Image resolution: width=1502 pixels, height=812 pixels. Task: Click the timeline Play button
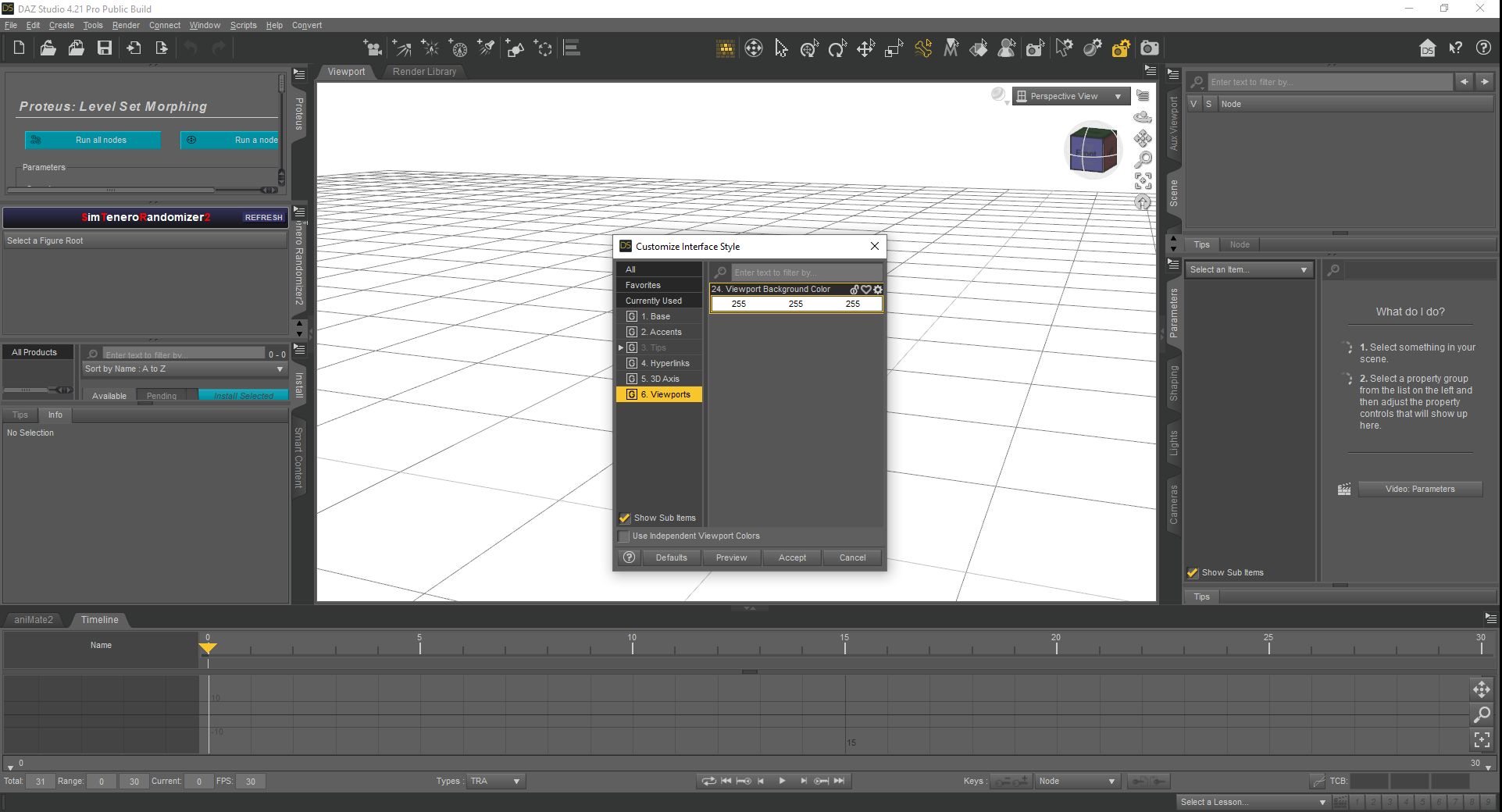tap(782, 781)
